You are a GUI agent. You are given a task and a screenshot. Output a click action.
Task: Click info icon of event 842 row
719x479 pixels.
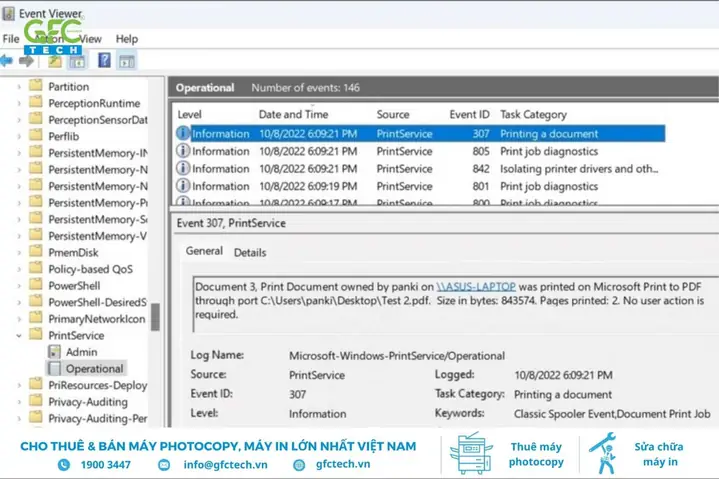coord(183,168)
